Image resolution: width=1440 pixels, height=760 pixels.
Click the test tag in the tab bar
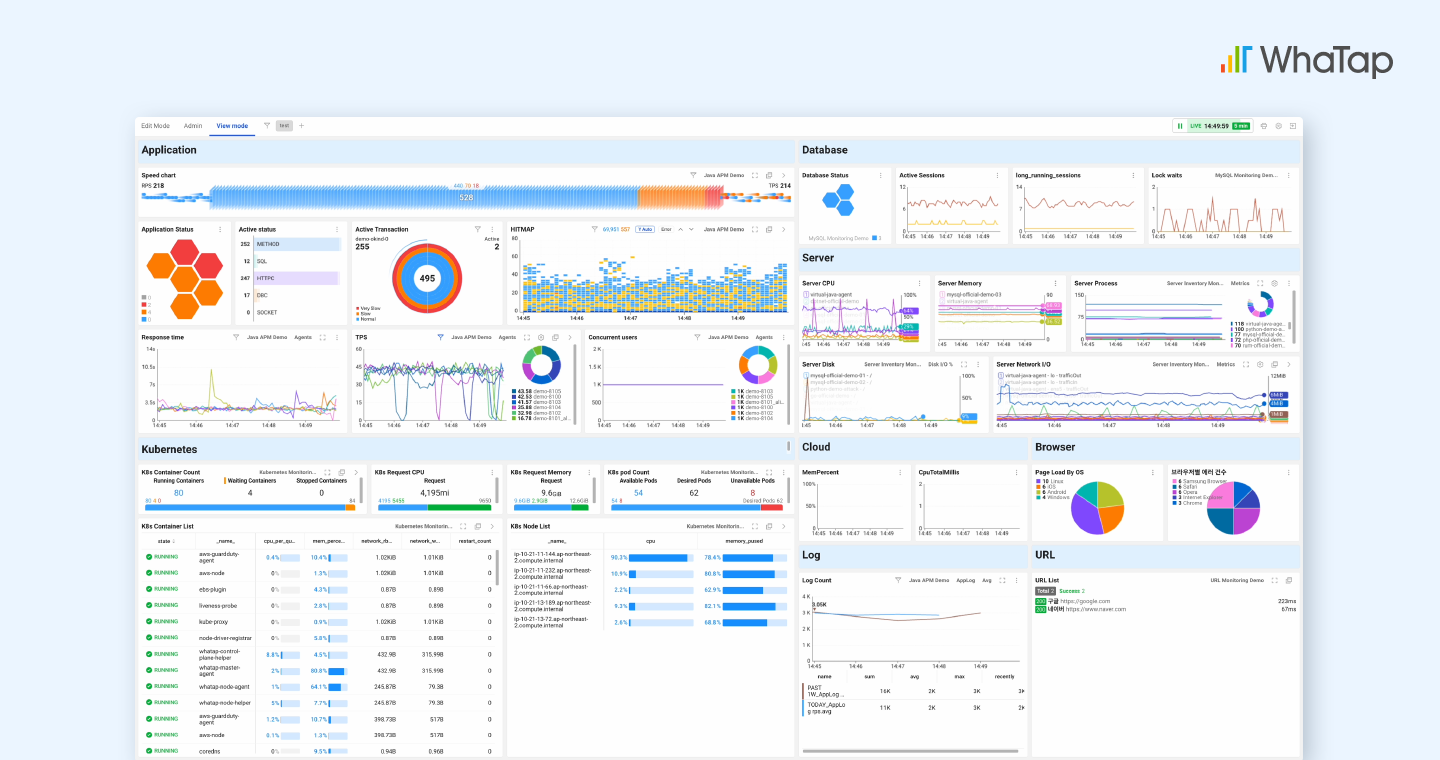tap(284, 126)
